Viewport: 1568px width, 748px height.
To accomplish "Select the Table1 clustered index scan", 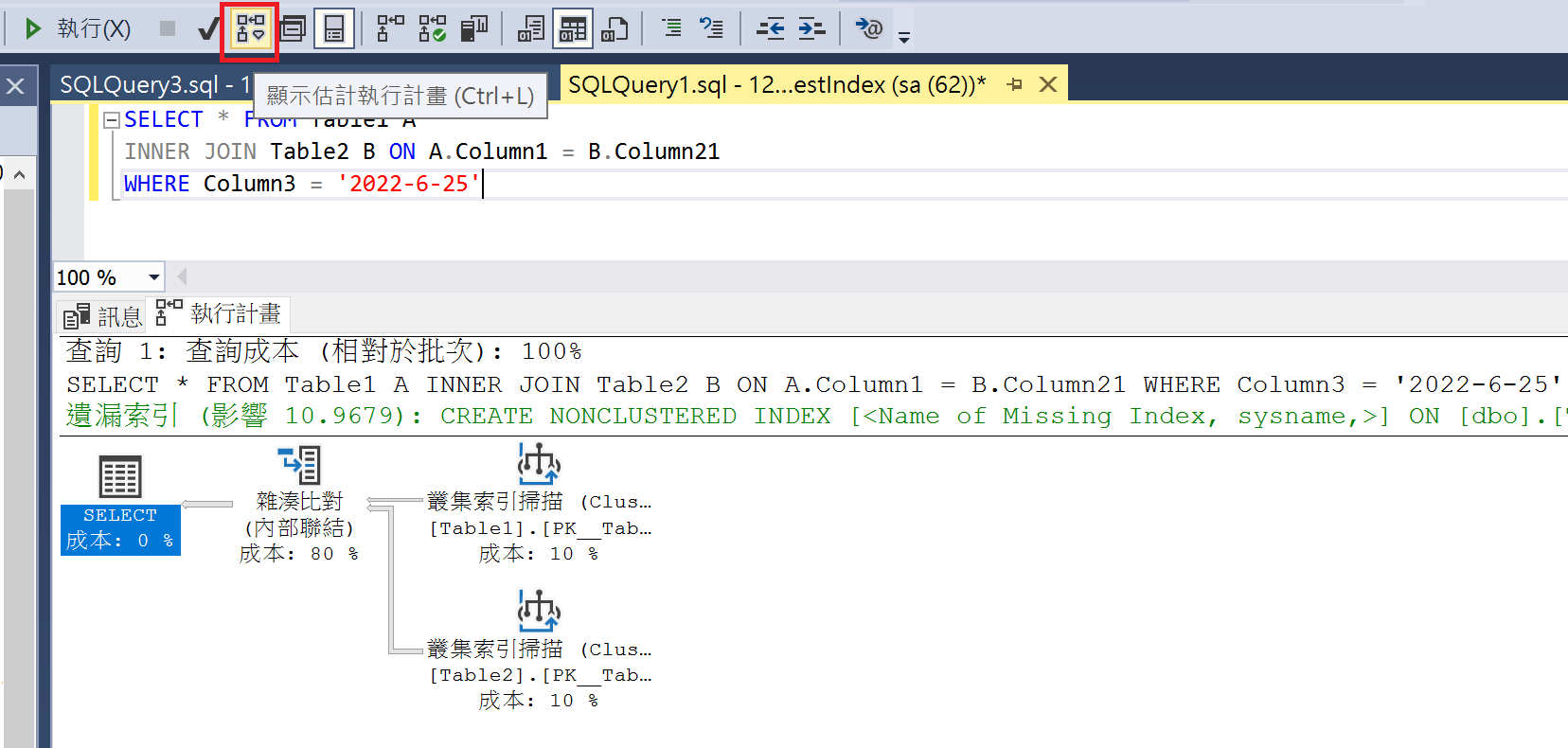I will (x=540, y=504).
